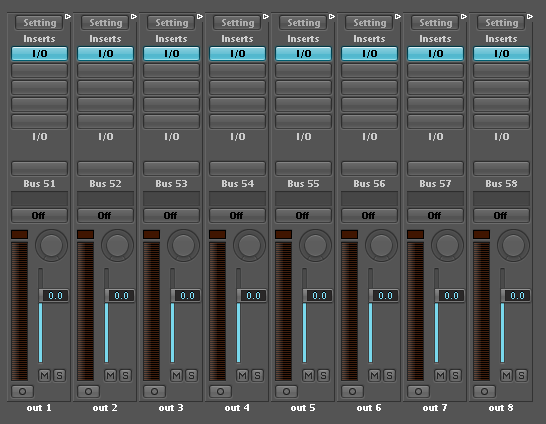546x424 pixels.
Task: Click the blue I/O insert on out 7
Action: point(435,54)
